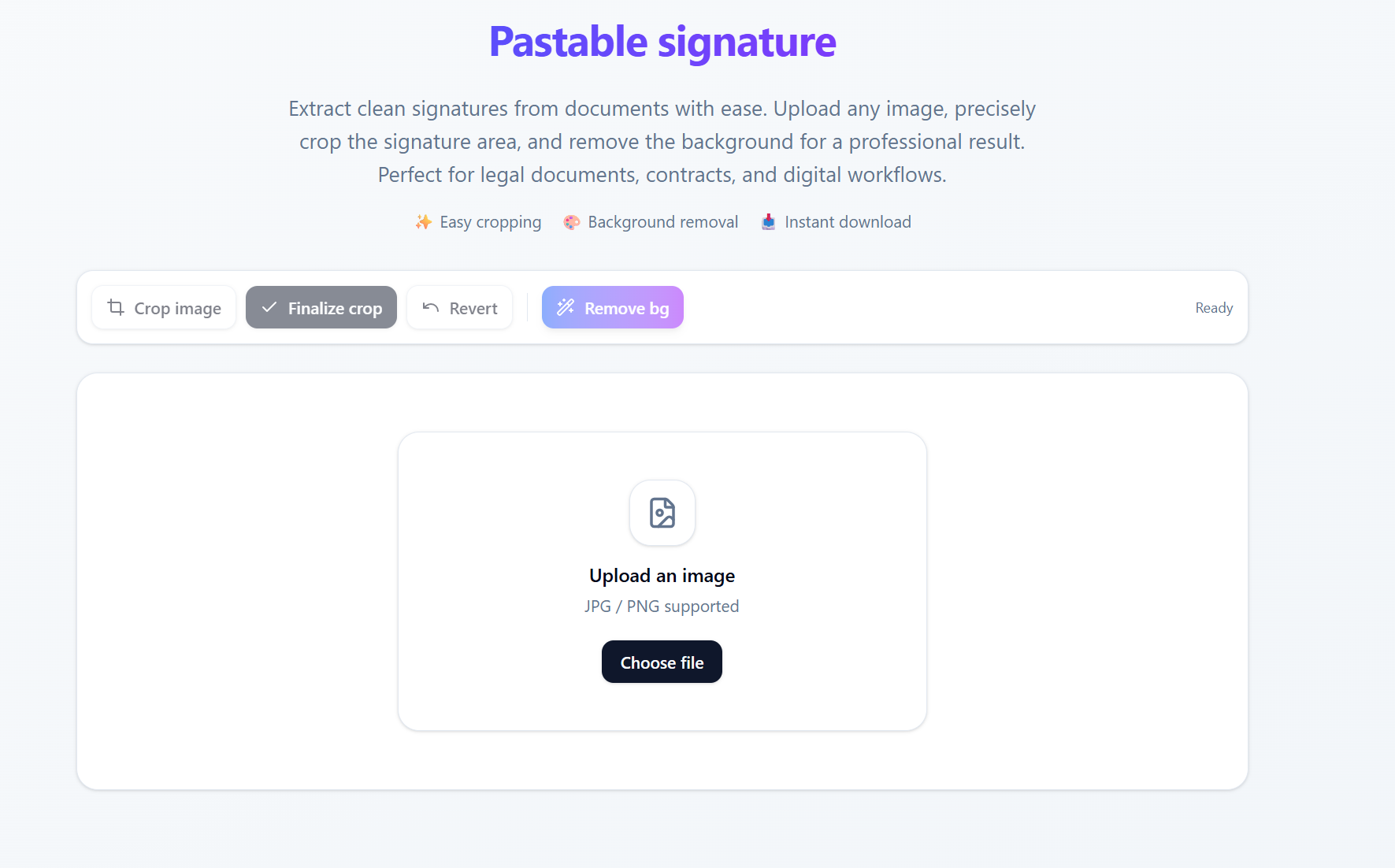Viewport: 1395px width, 868px height.
Task: Select the crop icon on Crop image button
Action: pyautogui.click(x=116, y=308)
